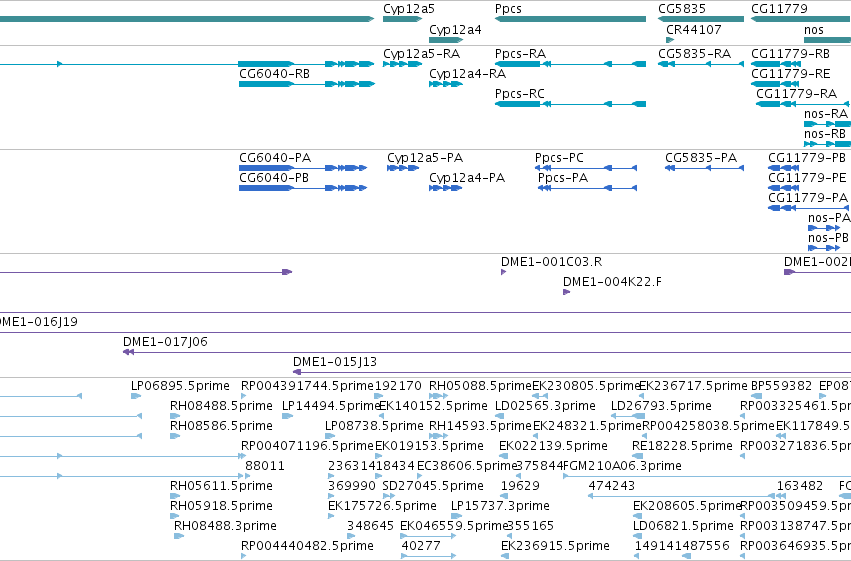Click the RE18228.5prime EST label

coord(682,446)
